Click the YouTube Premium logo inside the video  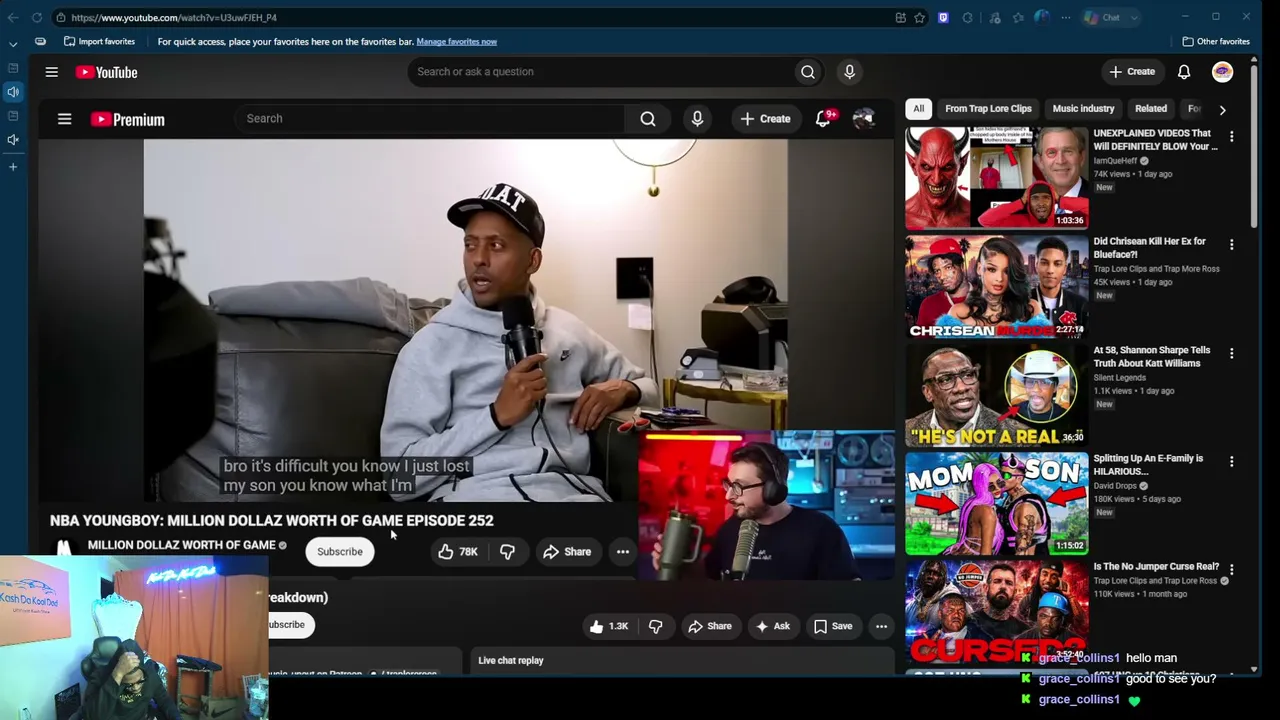tap(128, 119)
